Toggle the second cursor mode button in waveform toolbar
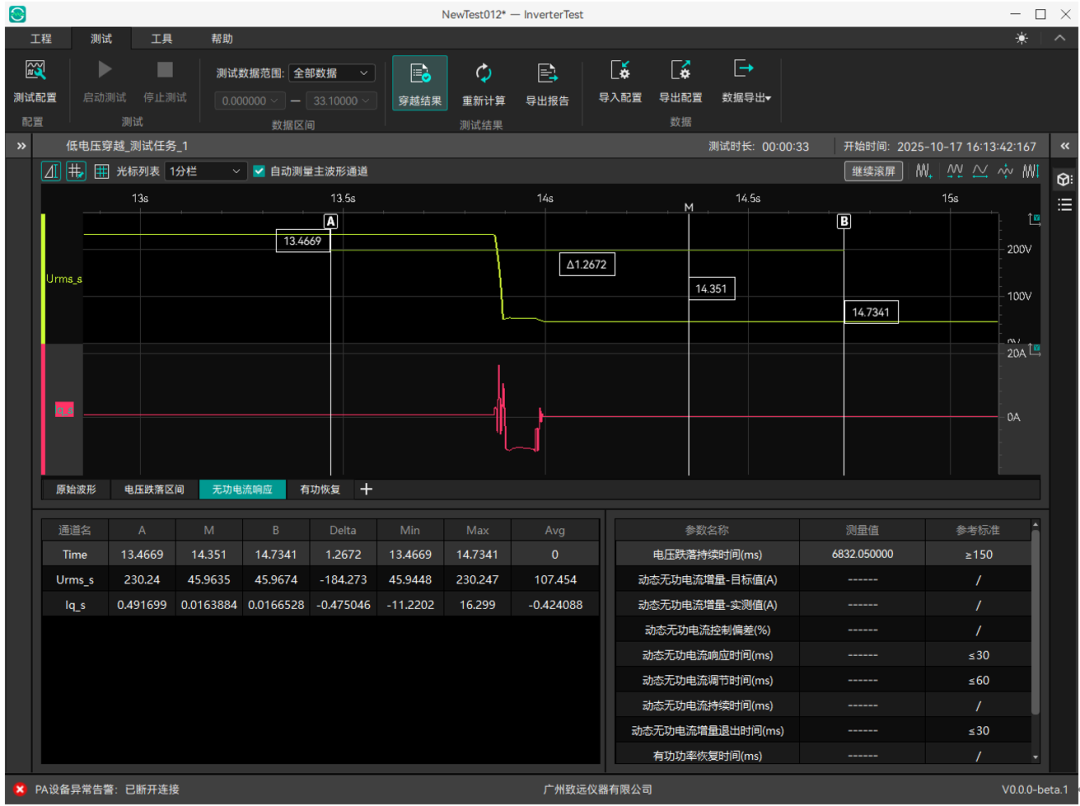Screen dimensions: 1080x806 coord(76,171)
